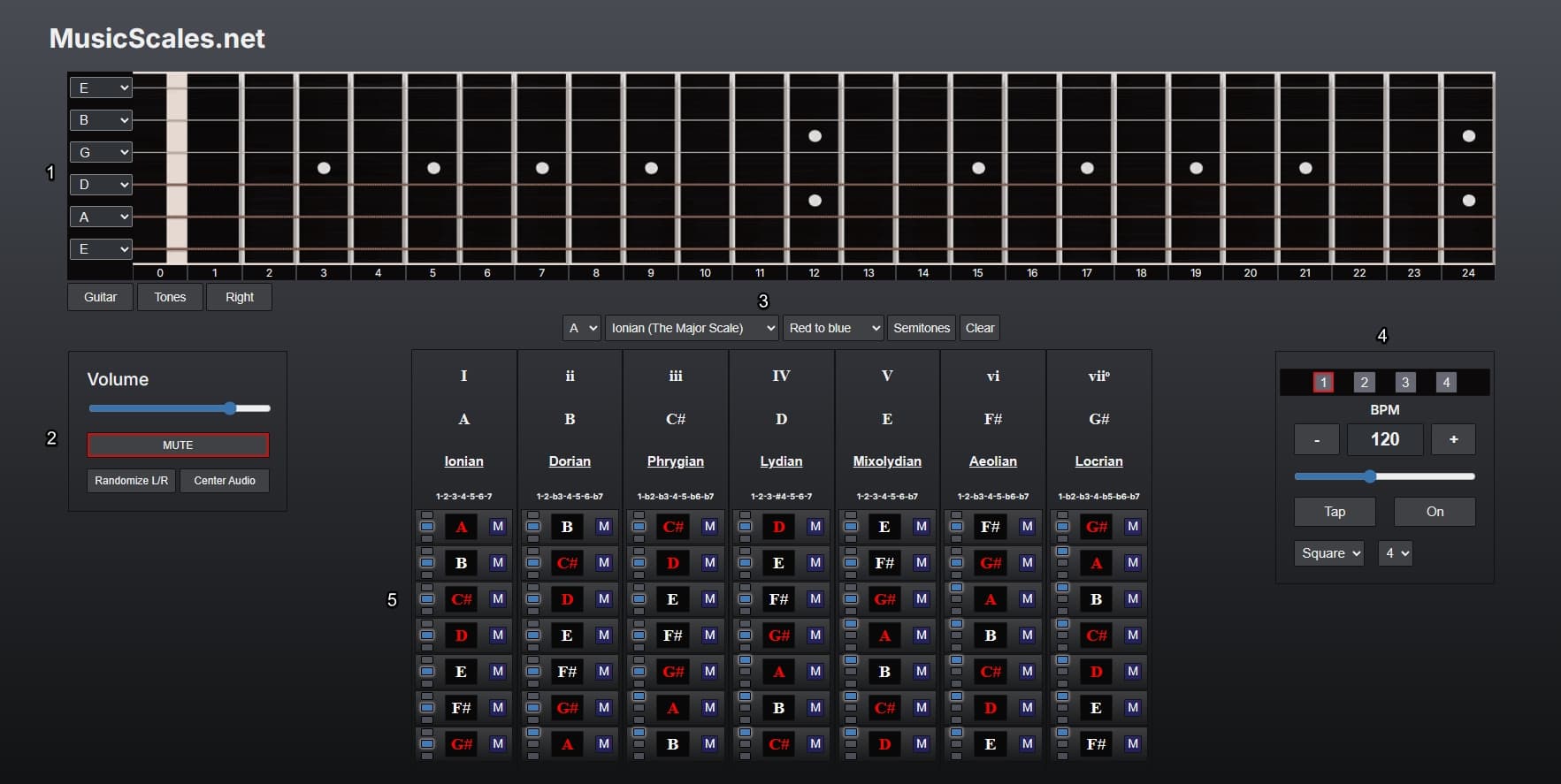Play the G# note tile in the Lydian column
The width and height of the screenshot is (1561, 784).
(x=778, y=636)
